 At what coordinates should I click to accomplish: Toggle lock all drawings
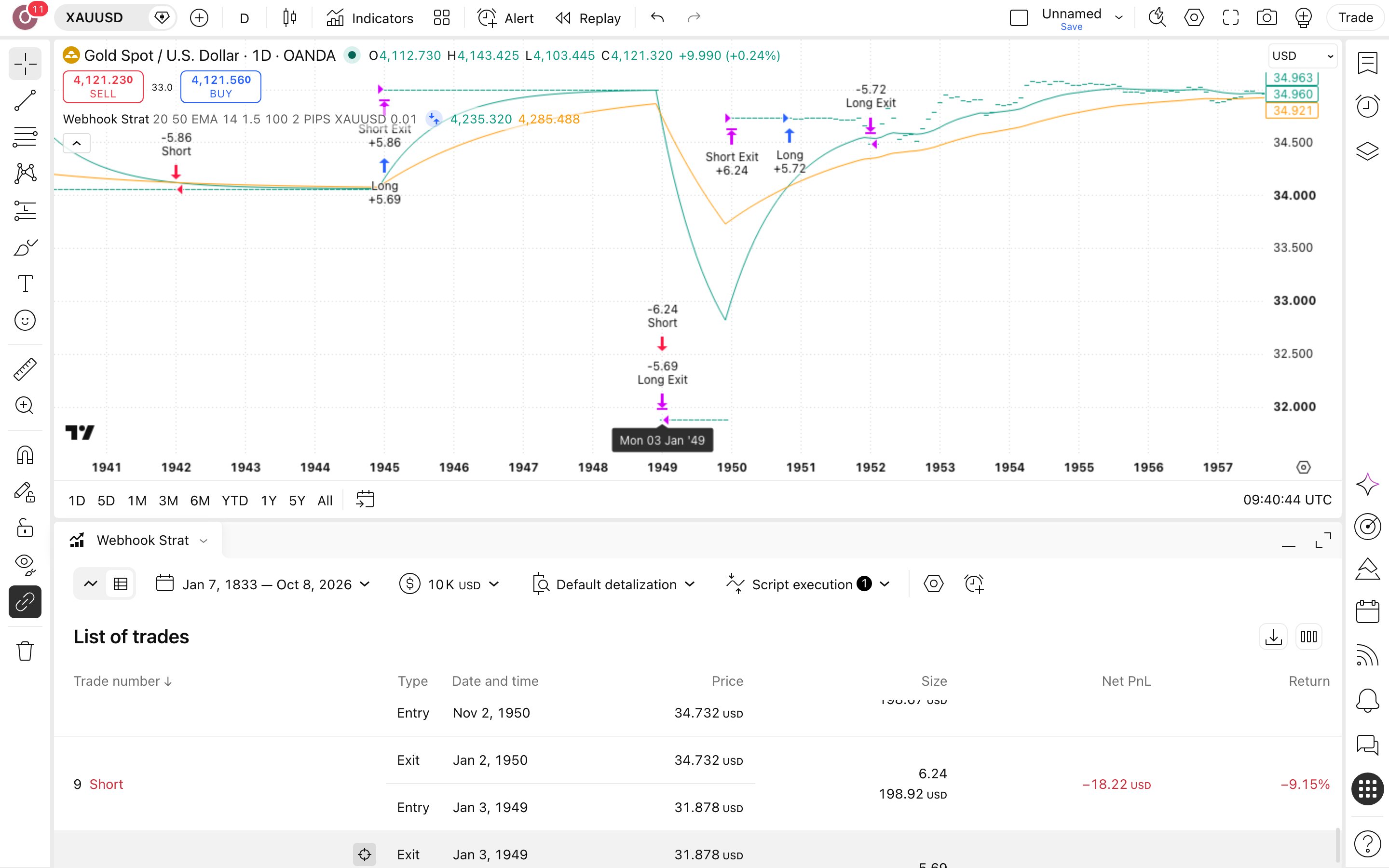(x=25, y=528)
